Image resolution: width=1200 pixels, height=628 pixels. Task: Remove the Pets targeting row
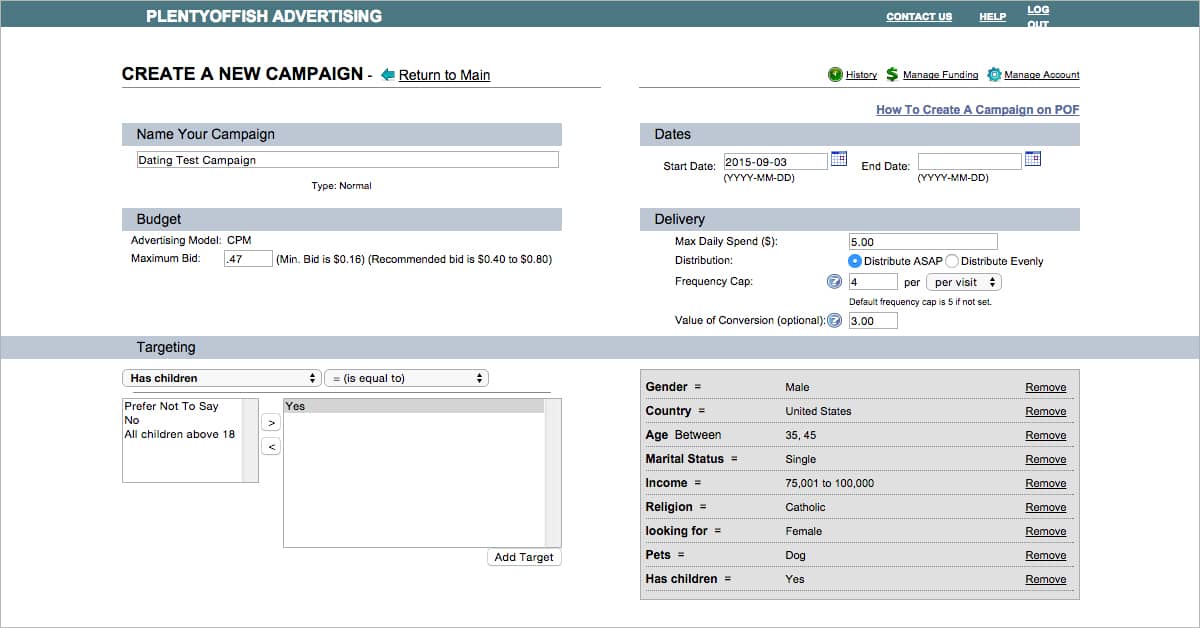coord(1046,555)
